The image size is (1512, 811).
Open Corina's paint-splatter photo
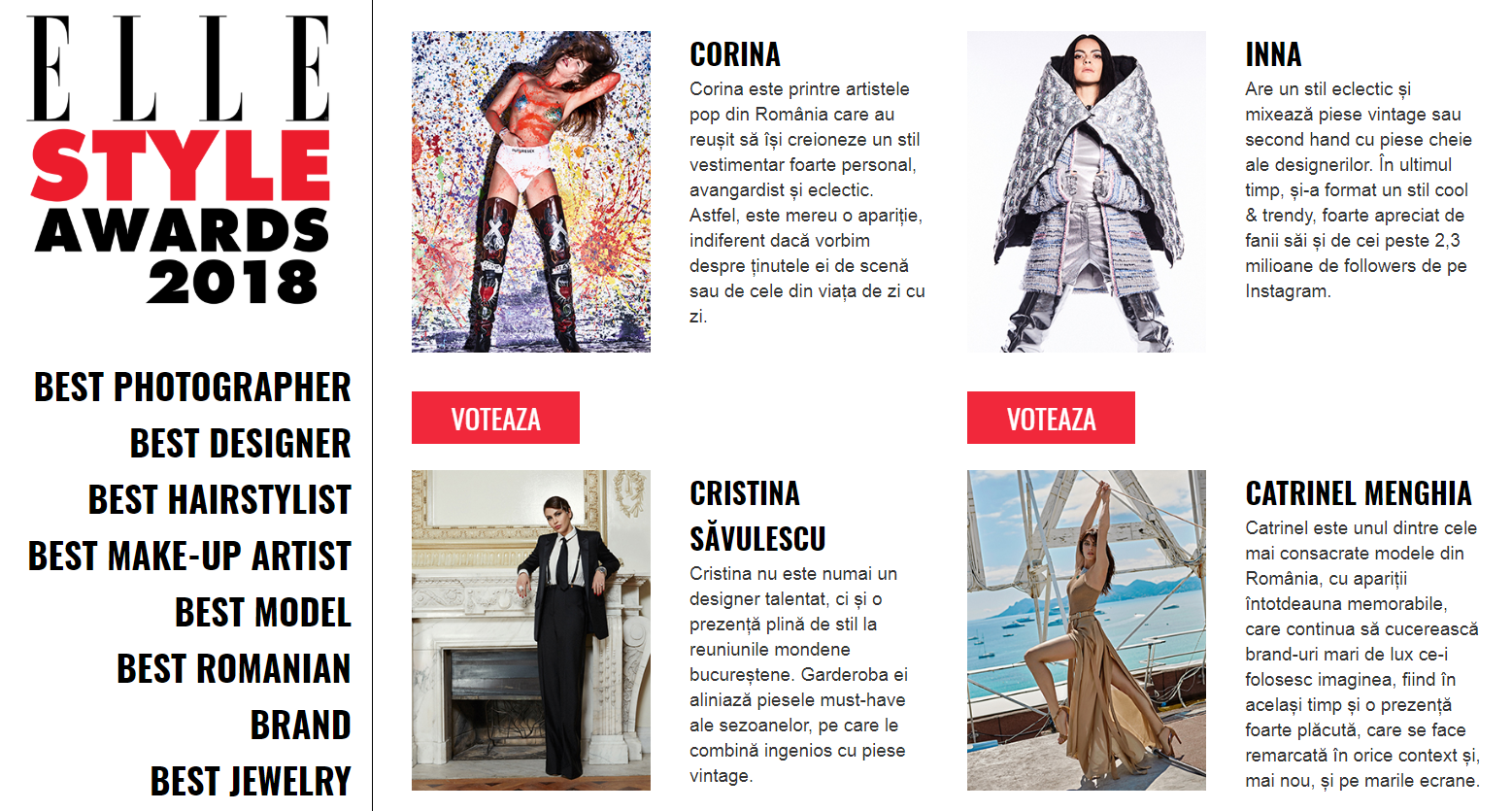[531, 191]
